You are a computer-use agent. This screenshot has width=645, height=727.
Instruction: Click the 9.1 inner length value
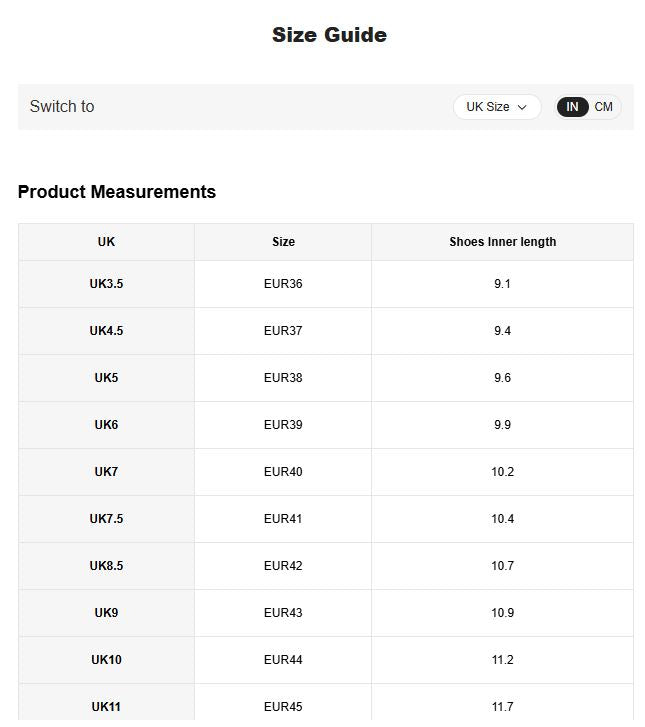click(503, 284)
